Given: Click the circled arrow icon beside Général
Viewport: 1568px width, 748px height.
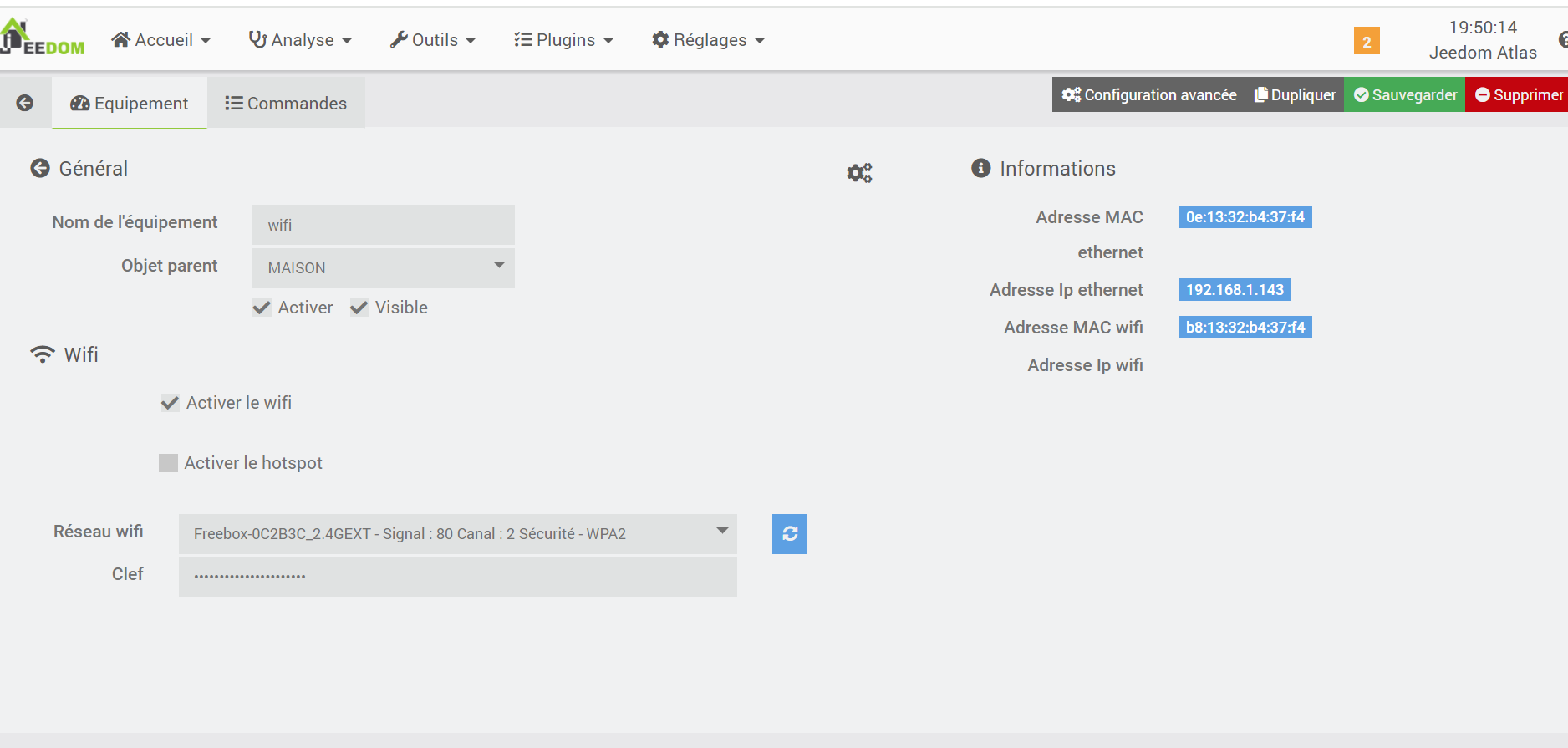Looking at the screenshot, I should pos(40,169).
